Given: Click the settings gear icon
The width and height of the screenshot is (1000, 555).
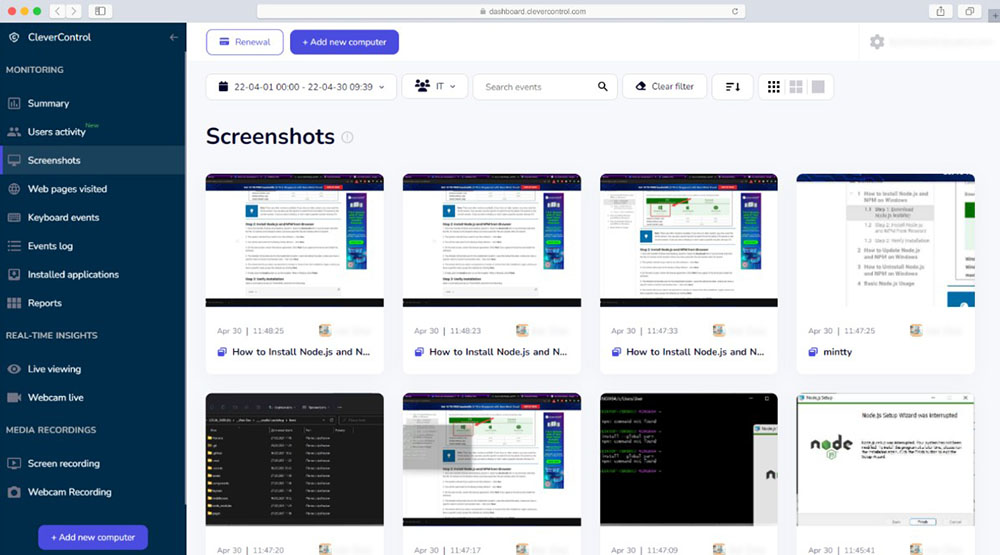Looking at the screenshot, I should coord(877,42).
